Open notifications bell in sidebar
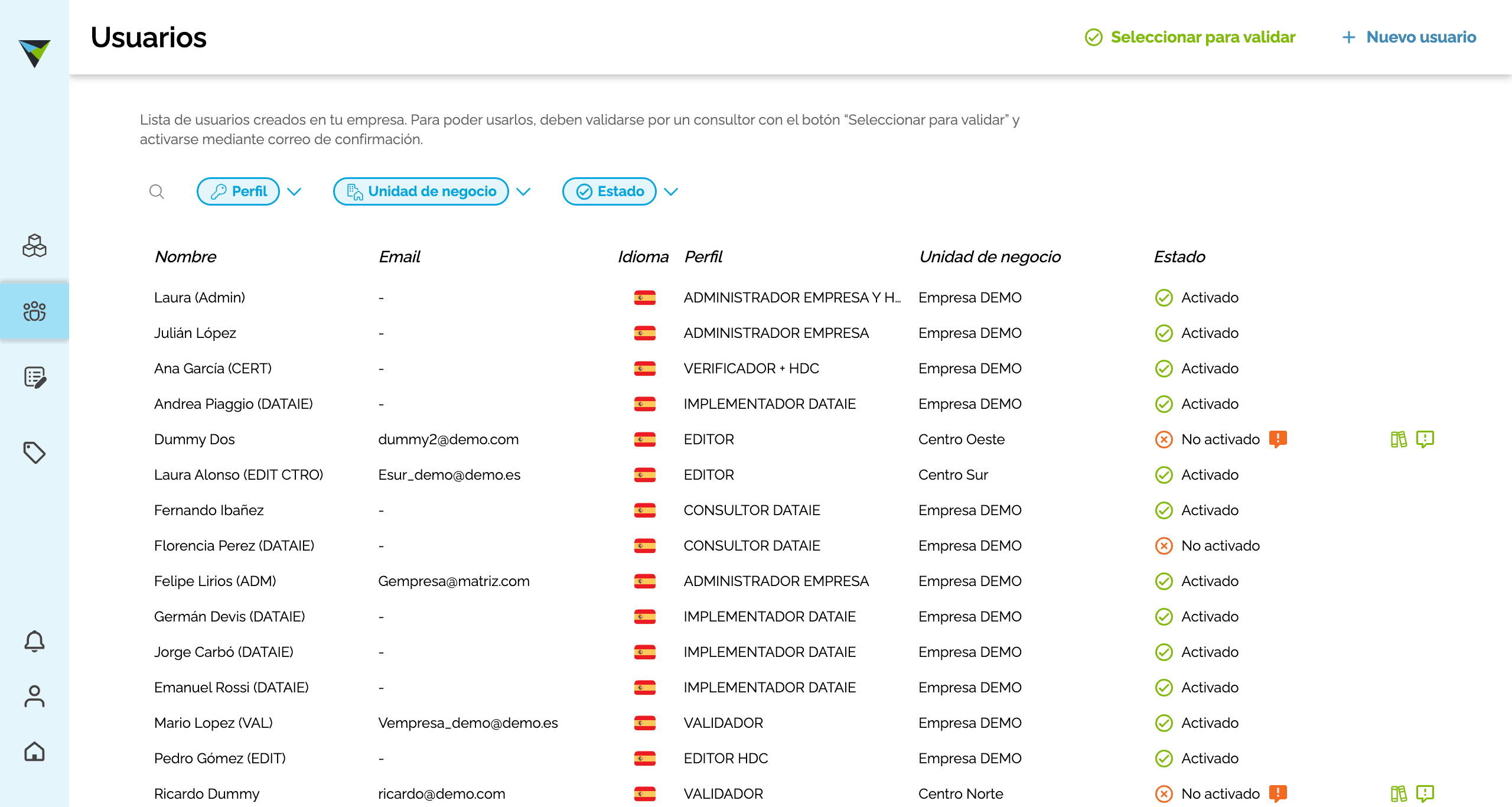This screenshot has height=807, width=1512. tap(34, 641)
